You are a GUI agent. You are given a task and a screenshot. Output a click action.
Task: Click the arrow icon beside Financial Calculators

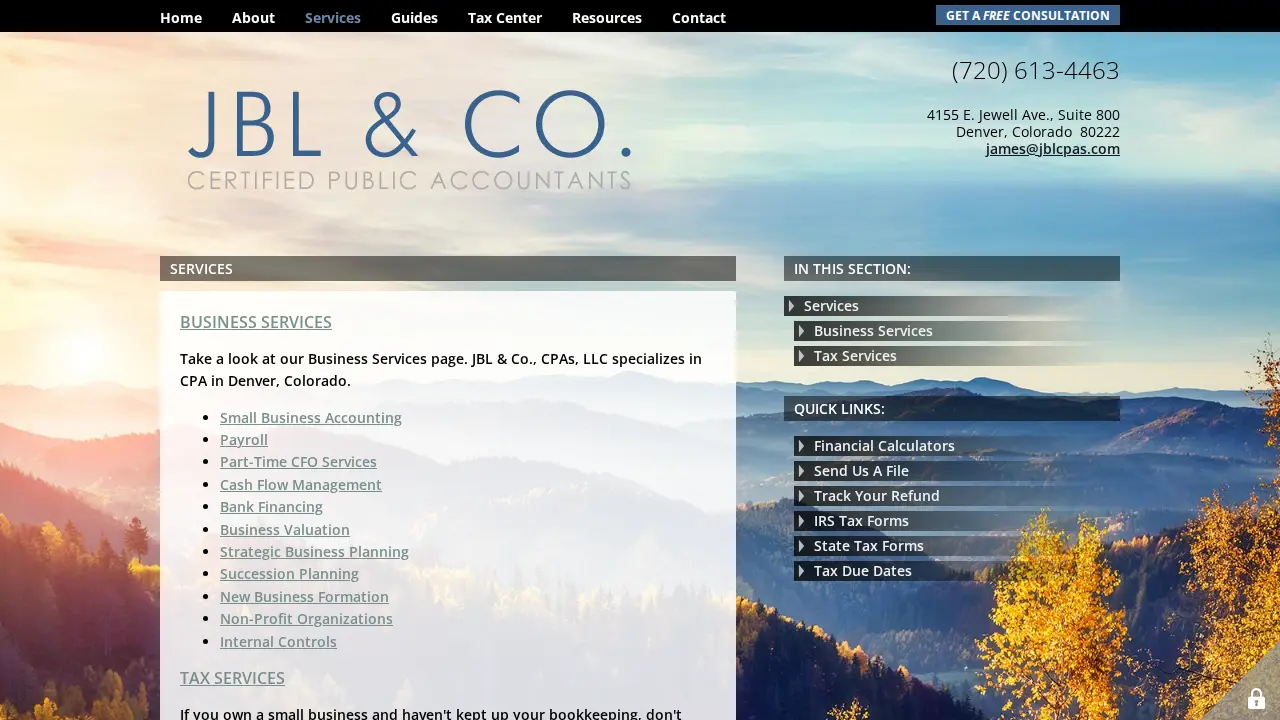point(801,446)
